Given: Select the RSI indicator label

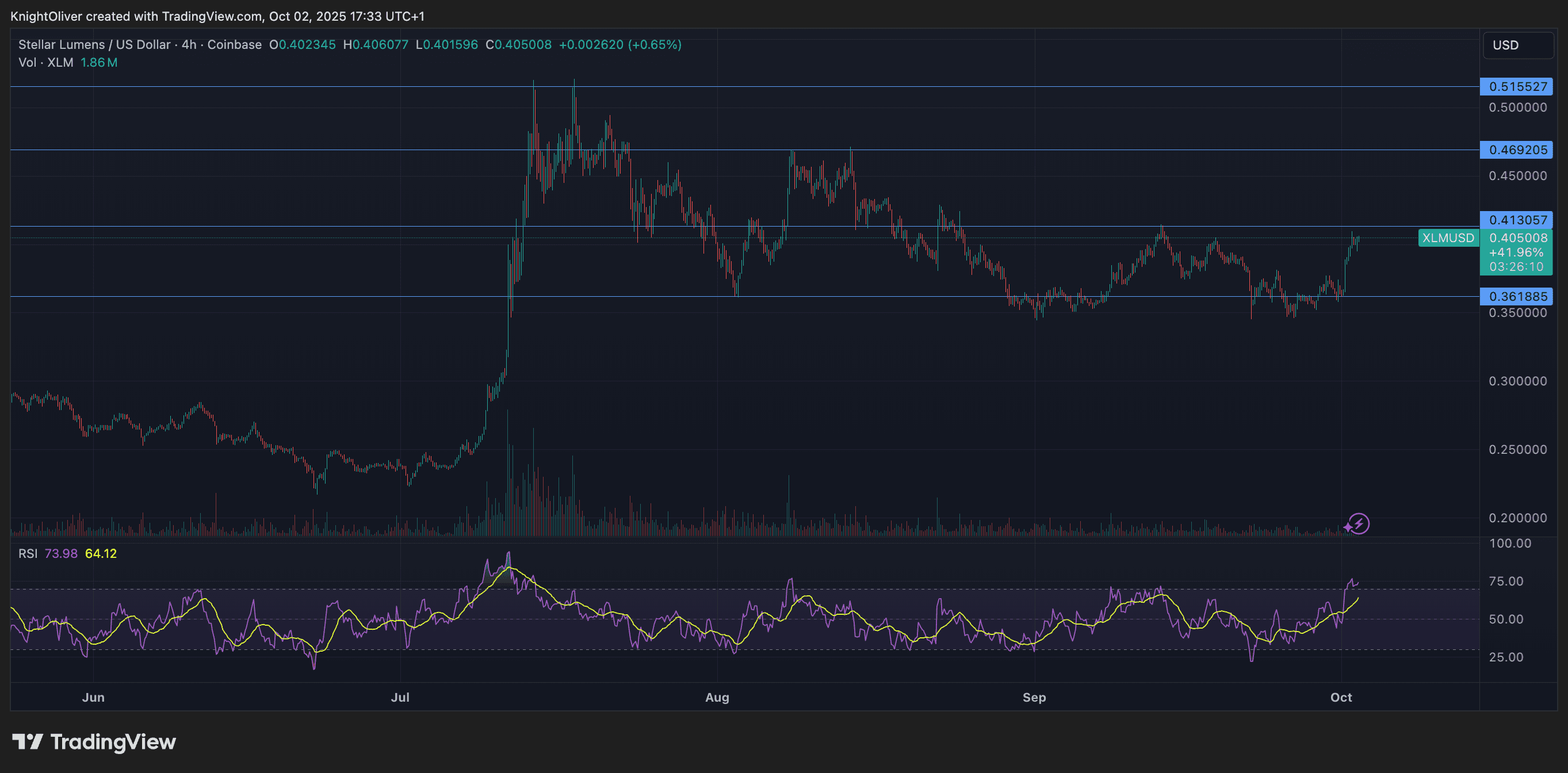Looking at the screenshot, I should click(x=28, y=553).
